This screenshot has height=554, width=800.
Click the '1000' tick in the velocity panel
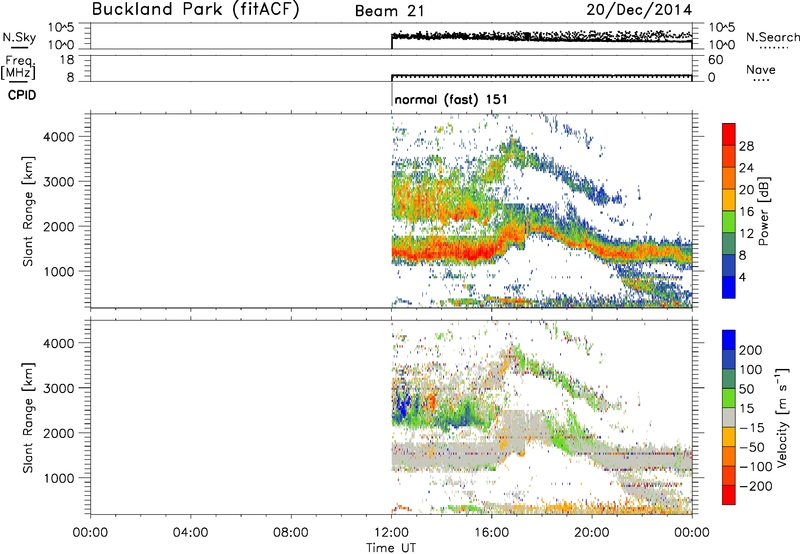tap(59, 478)
